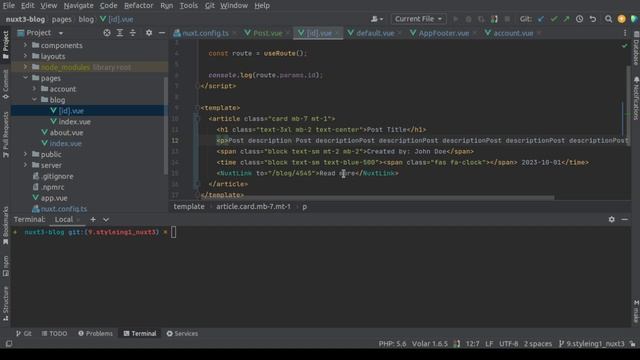
Task: Open the File menu
Action: click(9, 6)
